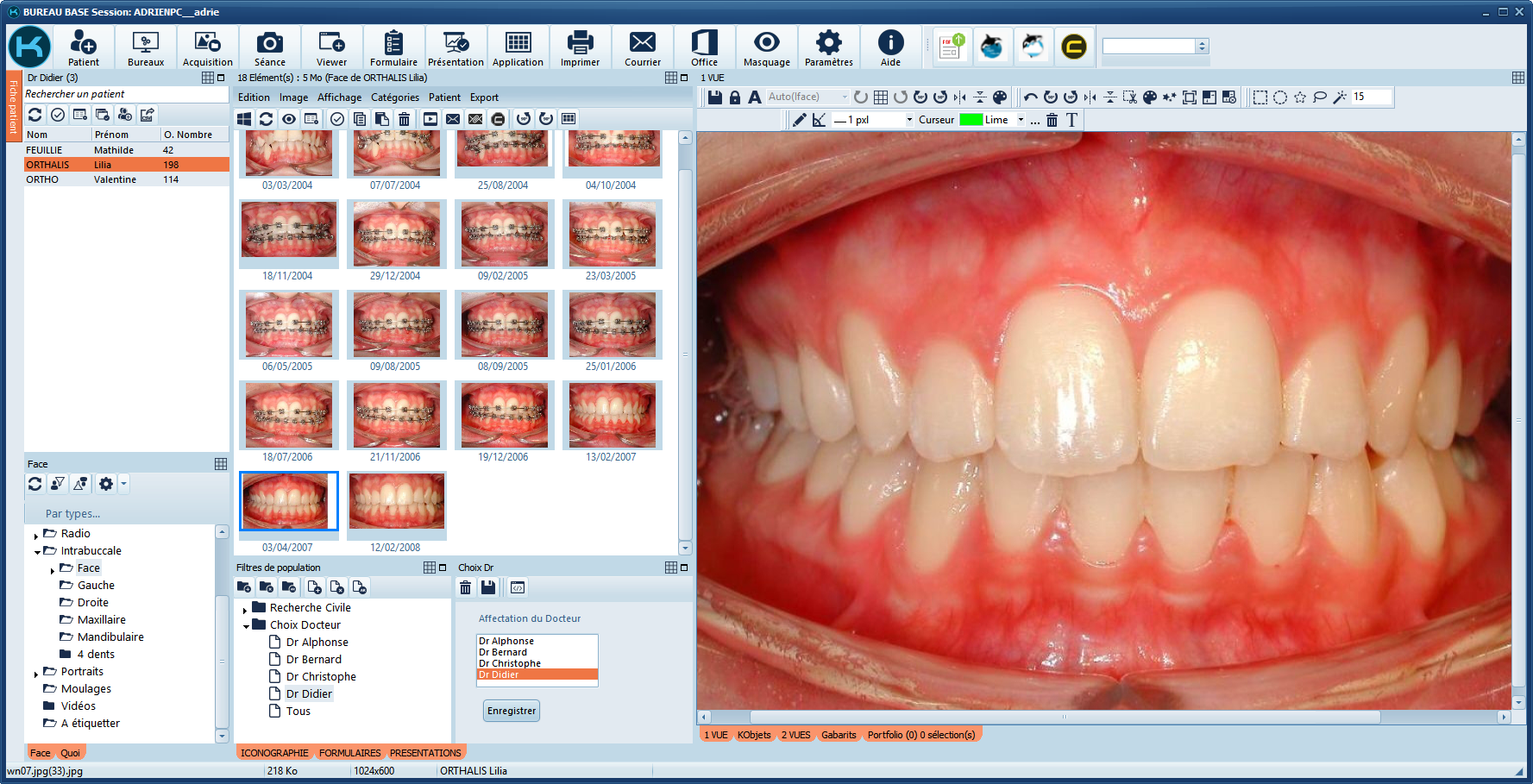Toggle the eye icon in gallery toolbar
The image size is (1533, 784).
tap(289, 119)
